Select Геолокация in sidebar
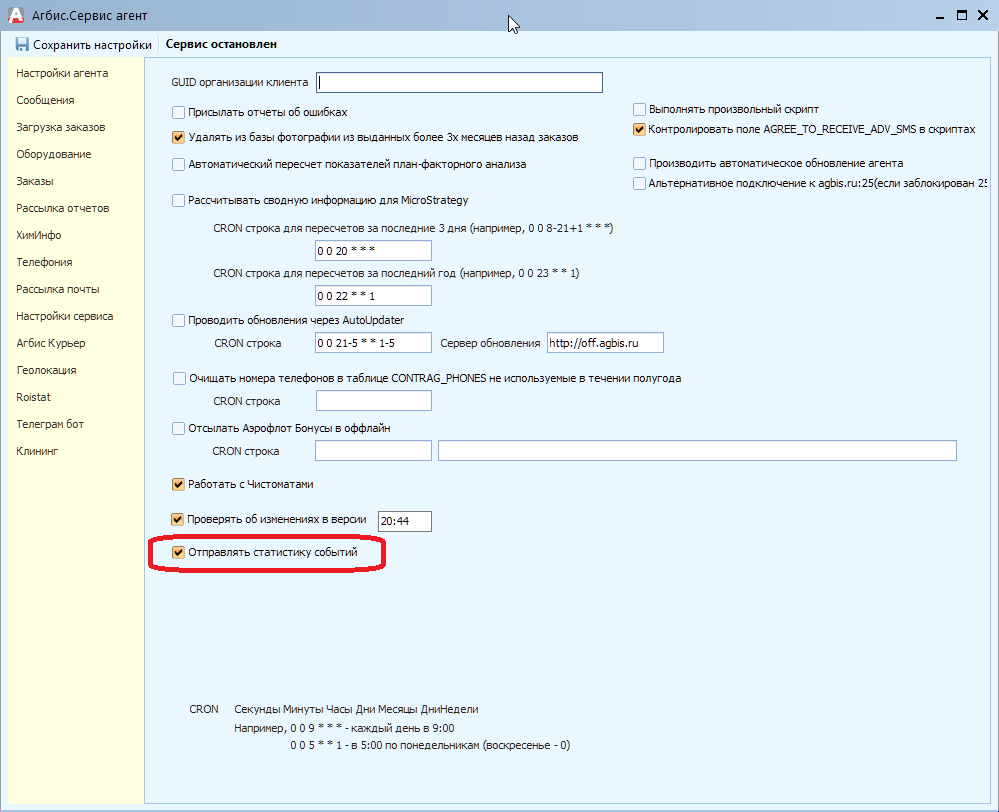Viewport: 999px width, 812px height. 47,370
